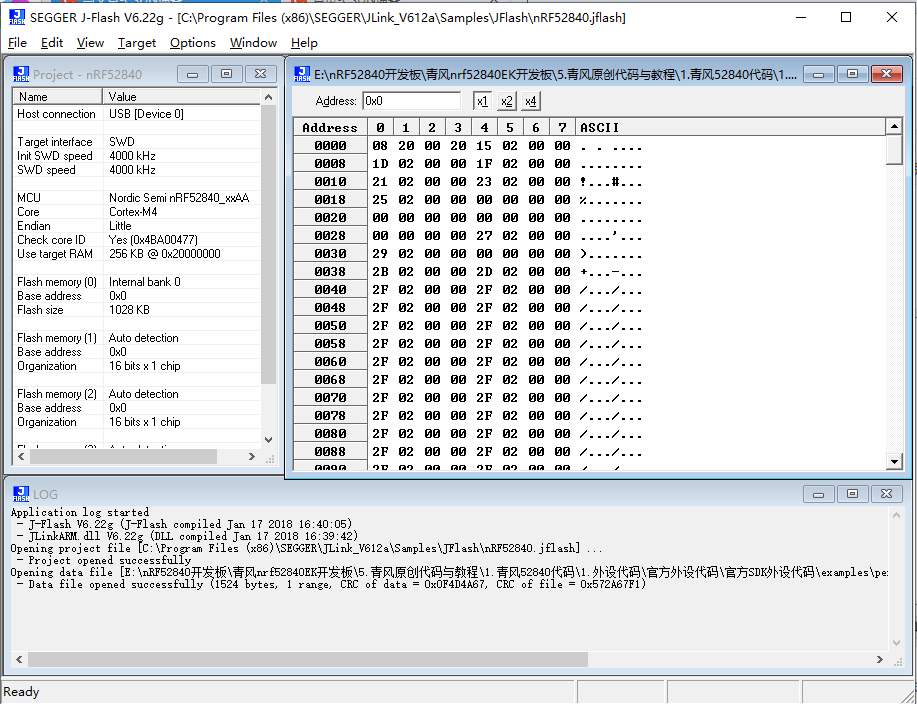Select x4 word display width
917x704 pixels.
click(529, 100)
